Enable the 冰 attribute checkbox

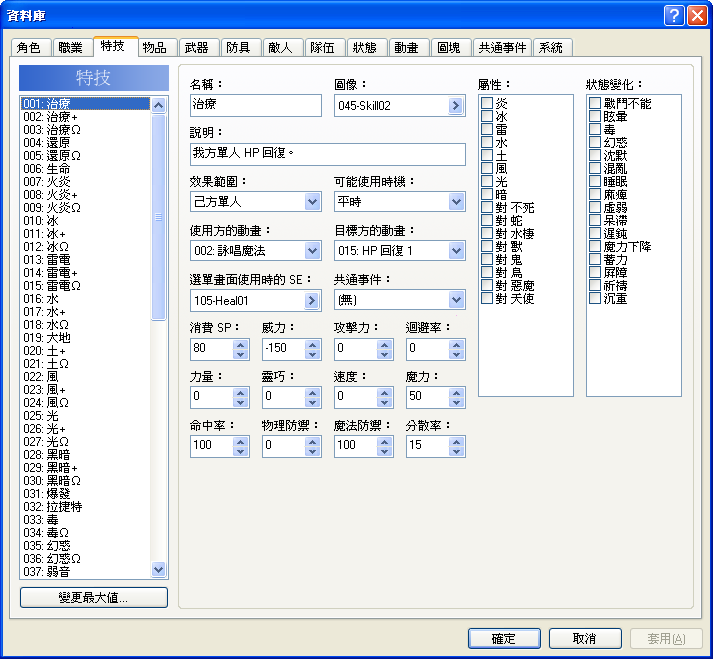click(487, 116)
